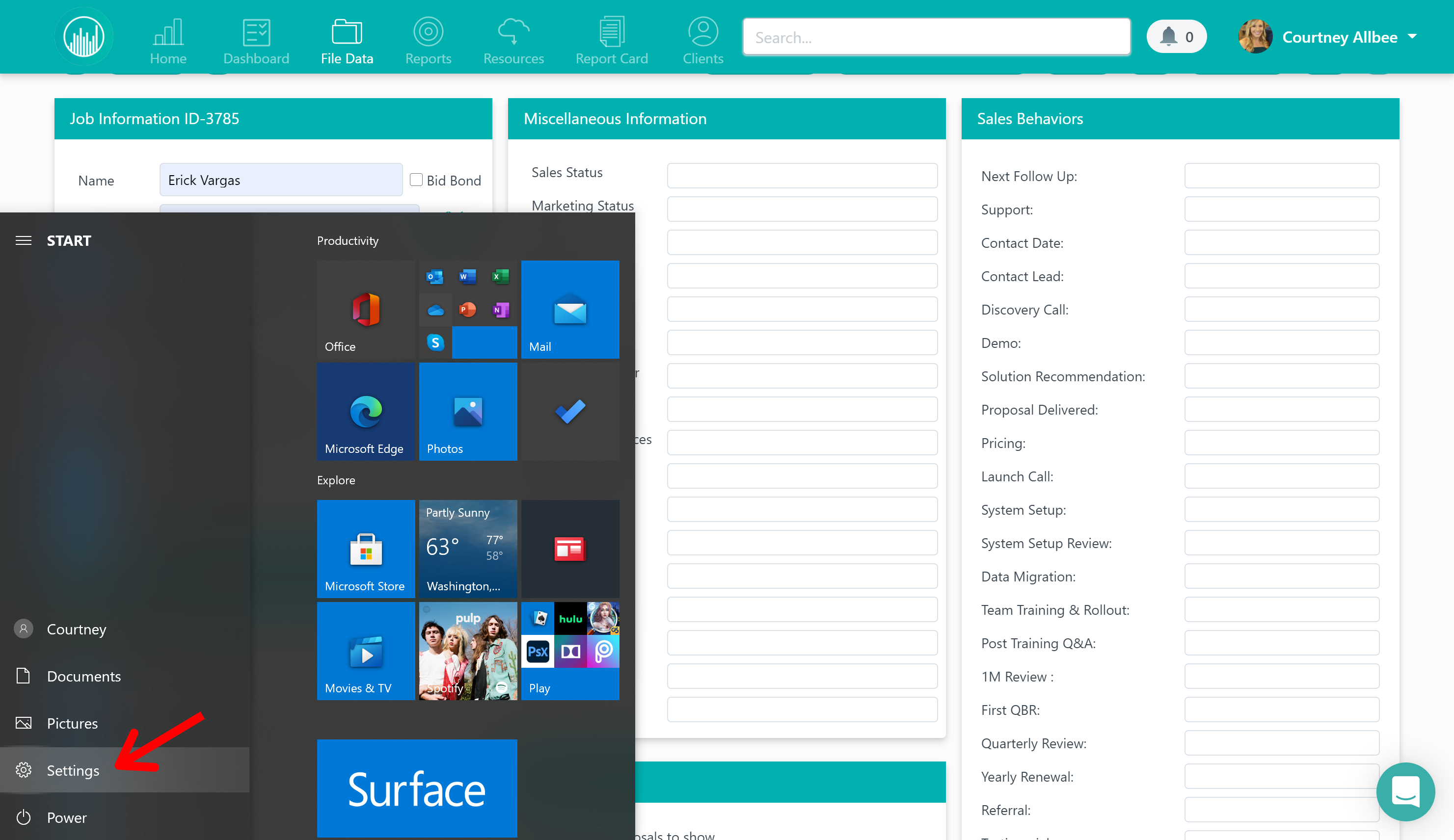Image resolution: width=1454 pixels, height=840 pixels.
Task: Click the Support field
Action: point(1282,209)
